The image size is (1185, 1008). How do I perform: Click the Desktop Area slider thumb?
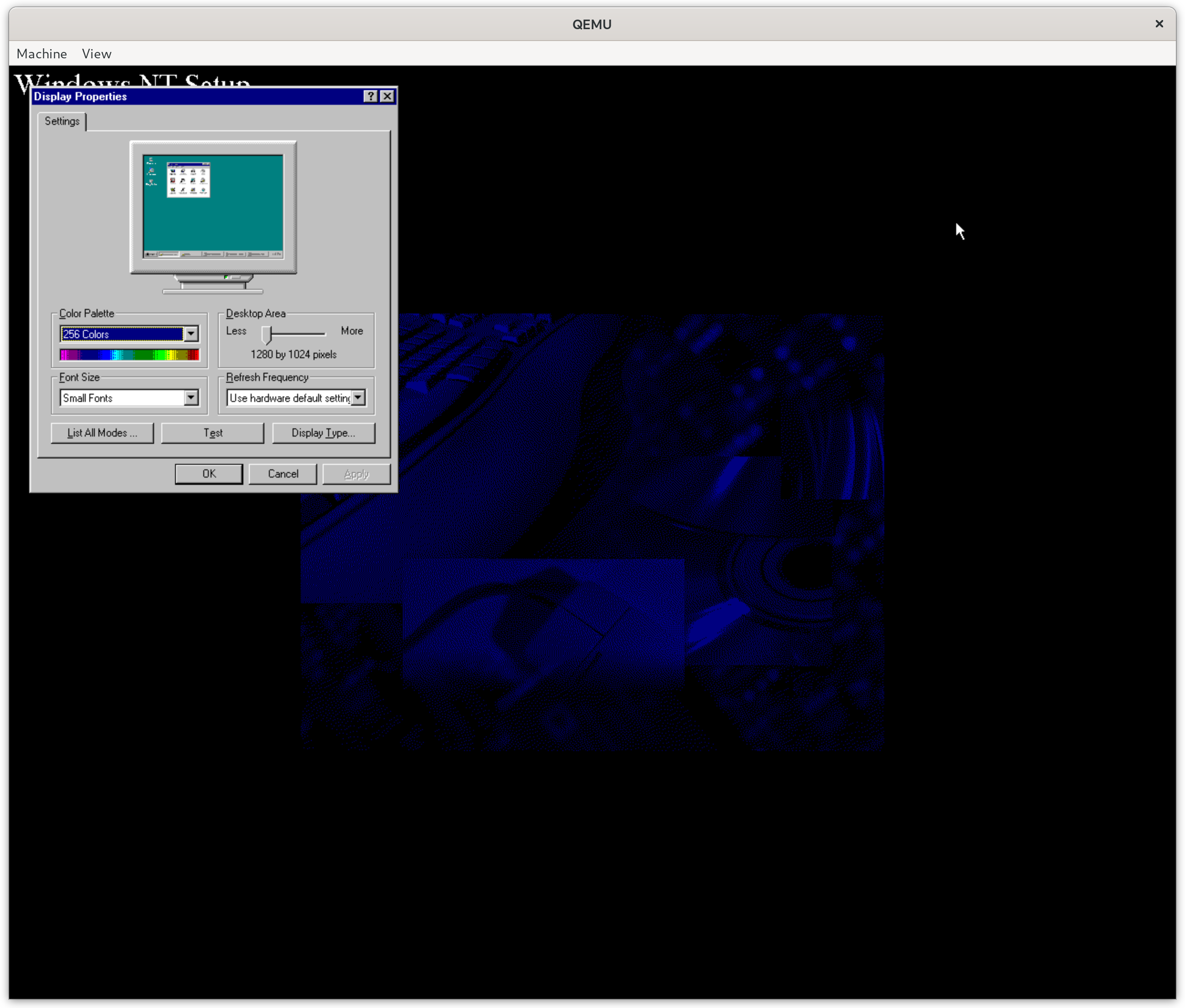tap(266, 334)
